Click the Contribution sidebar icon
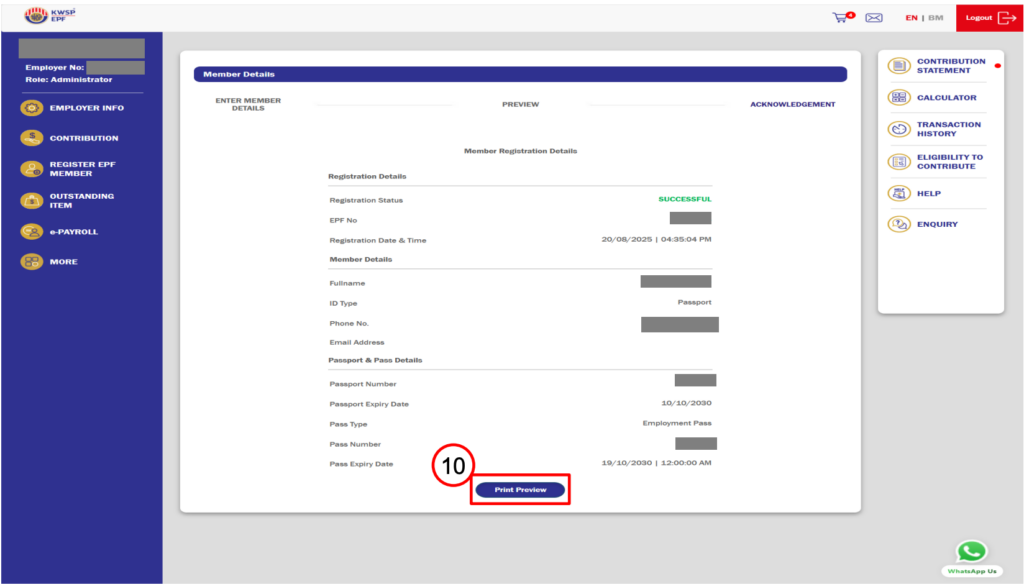 [32, 138]
